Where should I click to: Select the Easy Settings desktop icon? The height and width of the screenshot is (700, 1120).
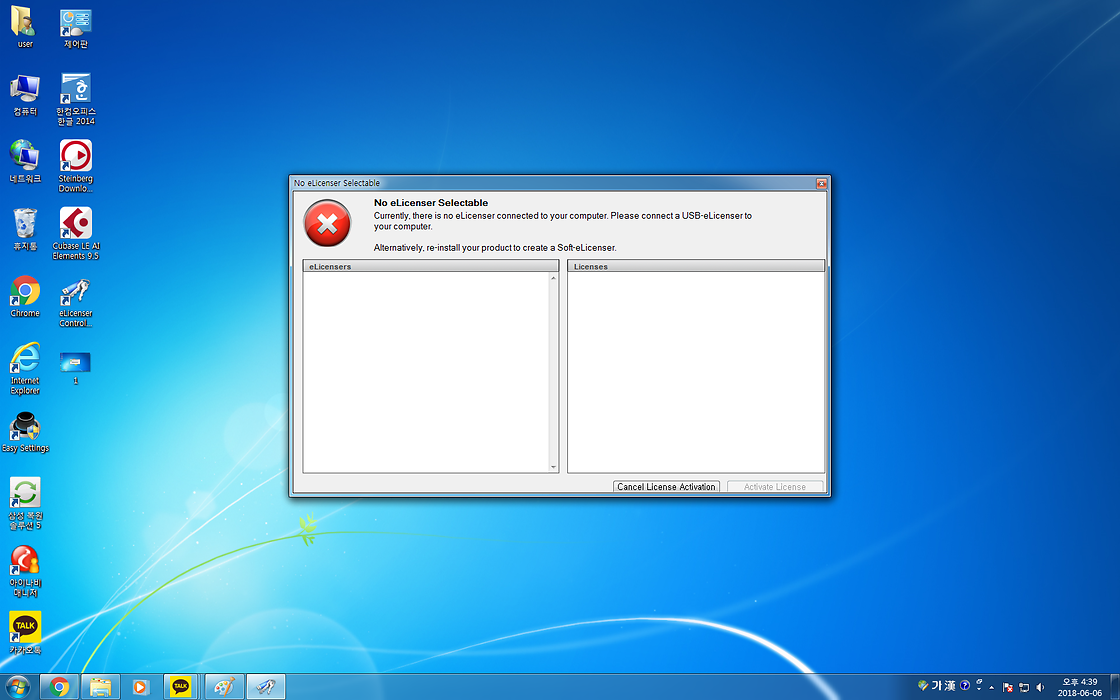pyautogui.click(x=25, y=426)
